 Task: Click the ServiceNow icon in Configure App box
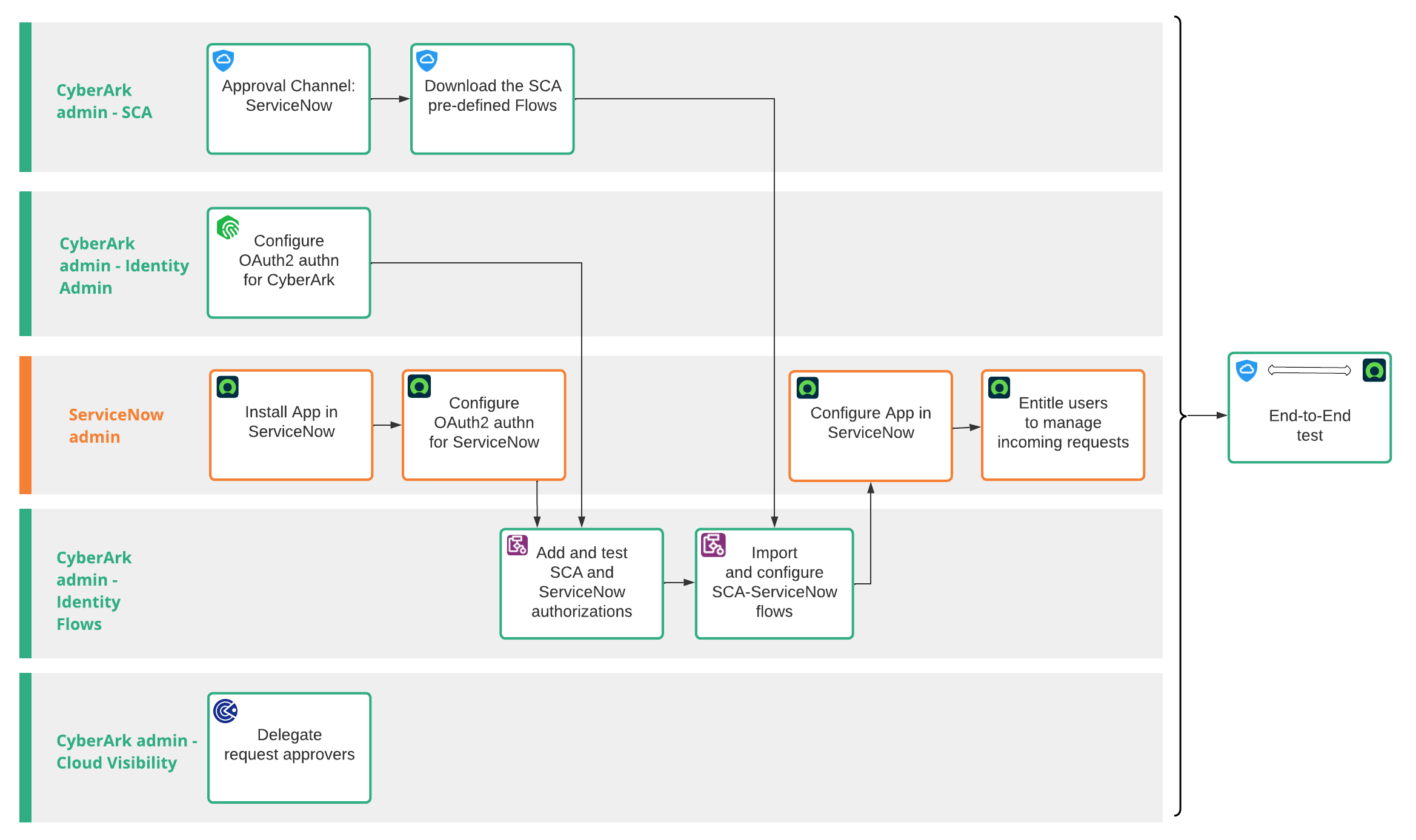[808, 388]
